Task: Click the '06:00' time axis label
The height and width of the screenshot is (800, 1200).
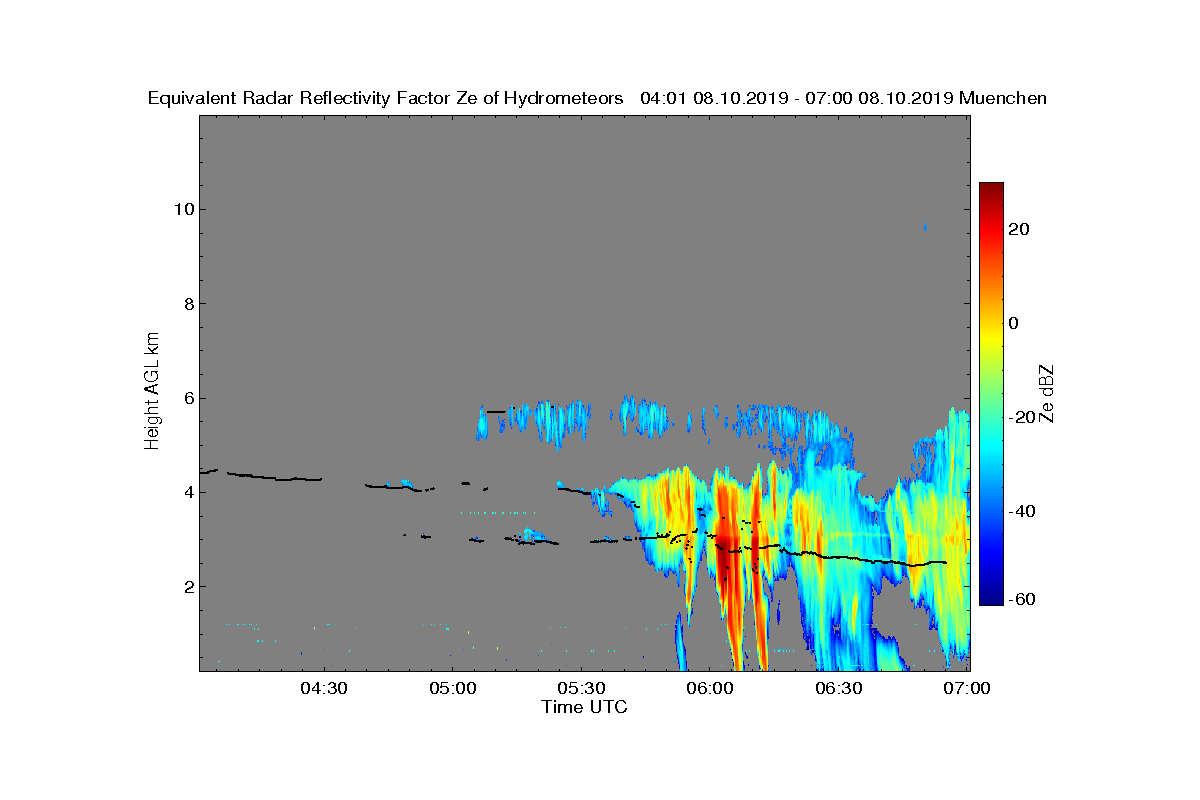Action: point(710,689)
